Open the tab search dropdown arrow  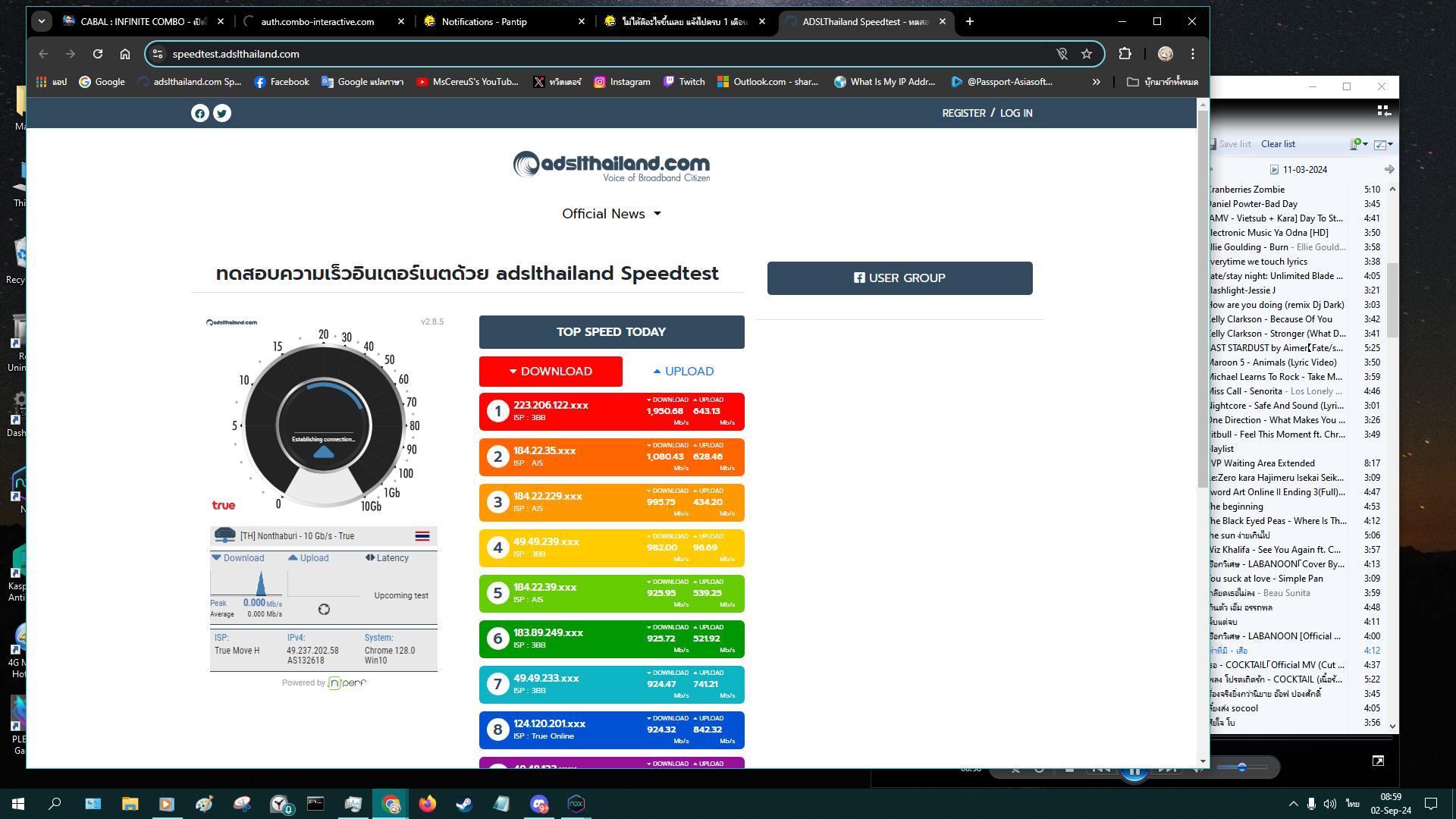42,21
